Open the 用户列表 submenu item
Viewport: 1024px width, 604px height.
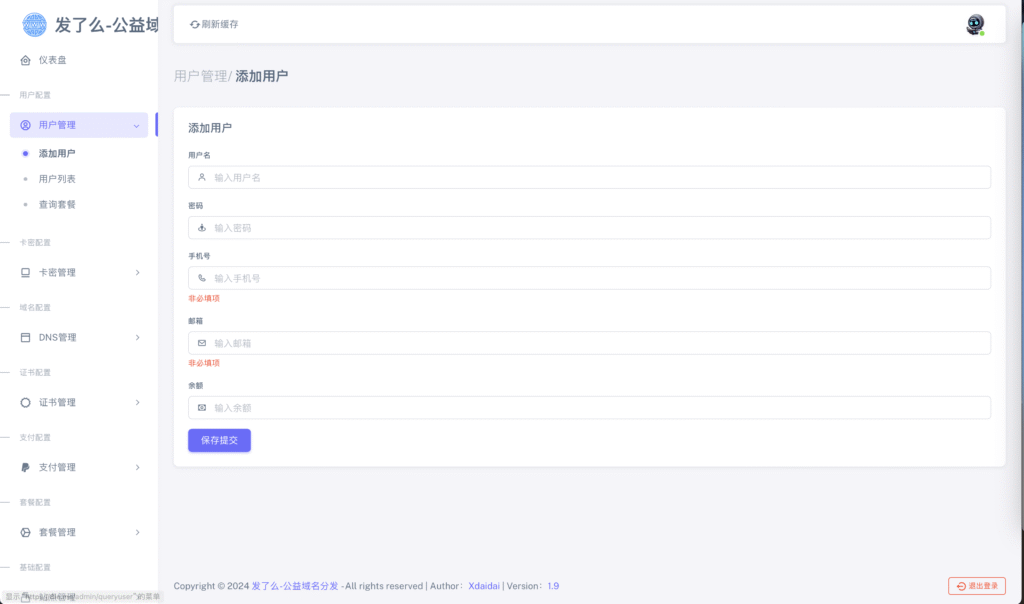pyautogui.click(x=57, y=179)
